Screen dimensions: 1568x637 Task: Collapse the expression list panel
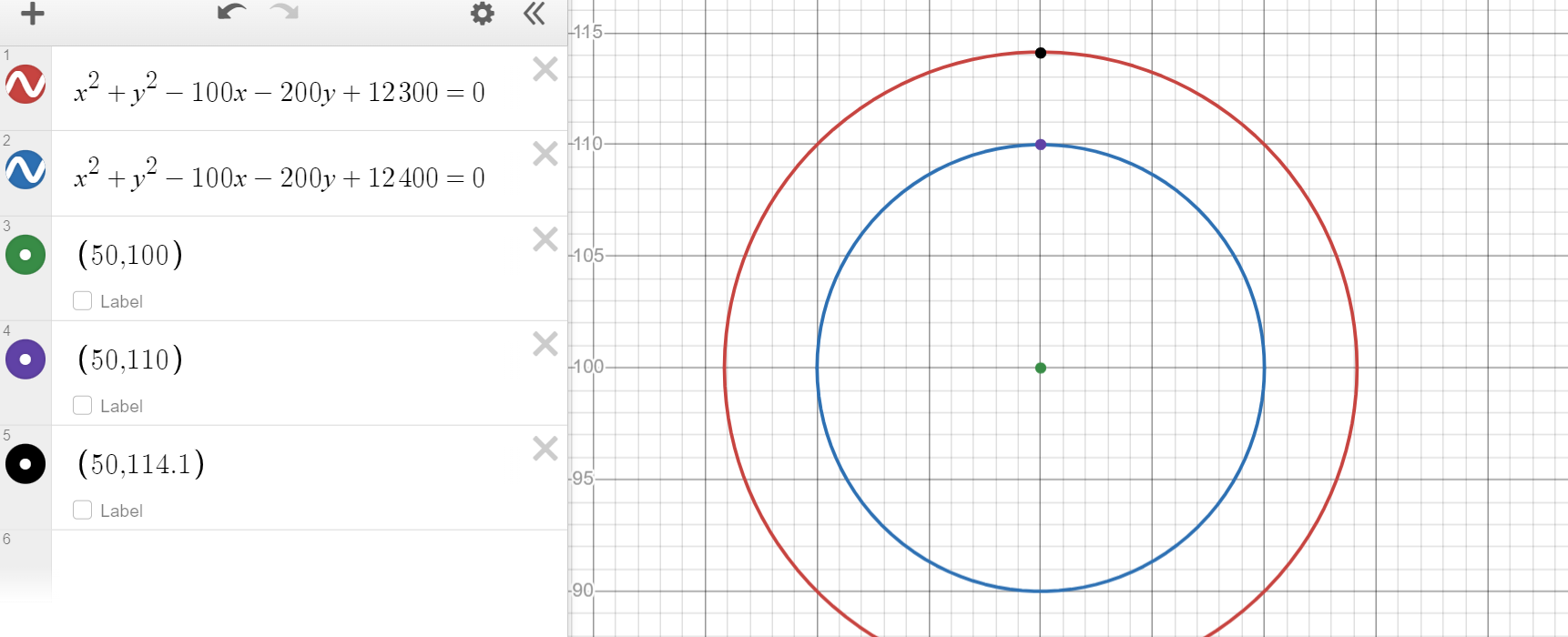[535, 13]
